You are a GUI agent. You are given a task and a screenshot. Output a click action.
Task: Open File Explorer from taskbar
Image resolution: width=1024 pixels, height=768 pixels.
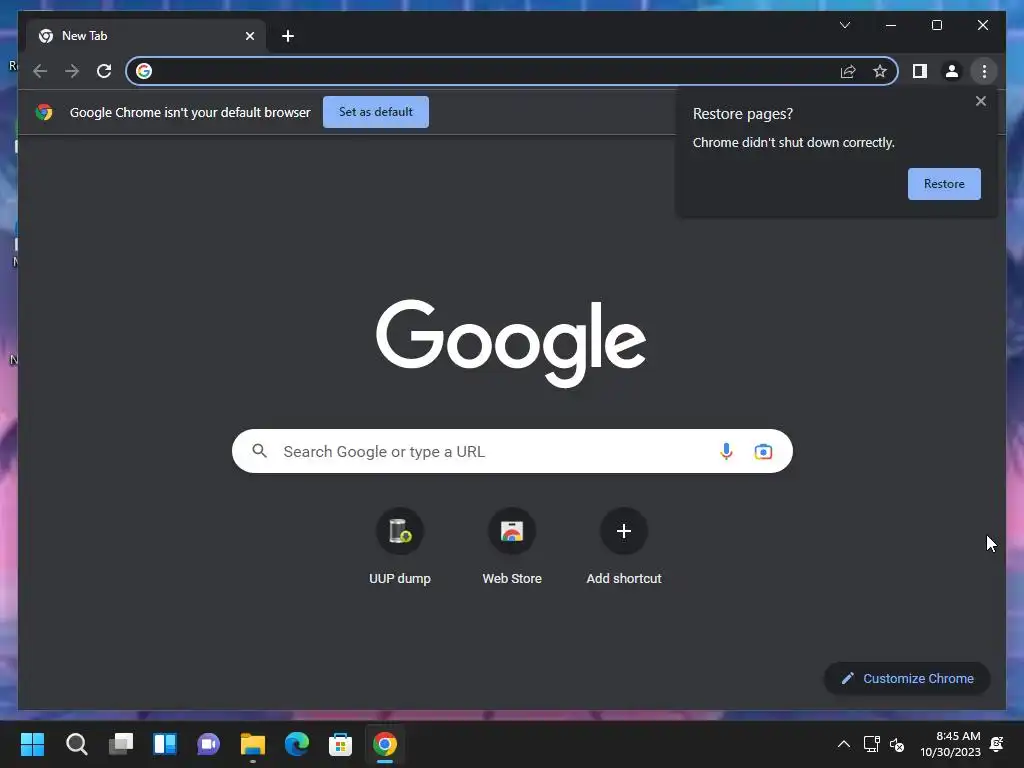(x=253, y=744)
